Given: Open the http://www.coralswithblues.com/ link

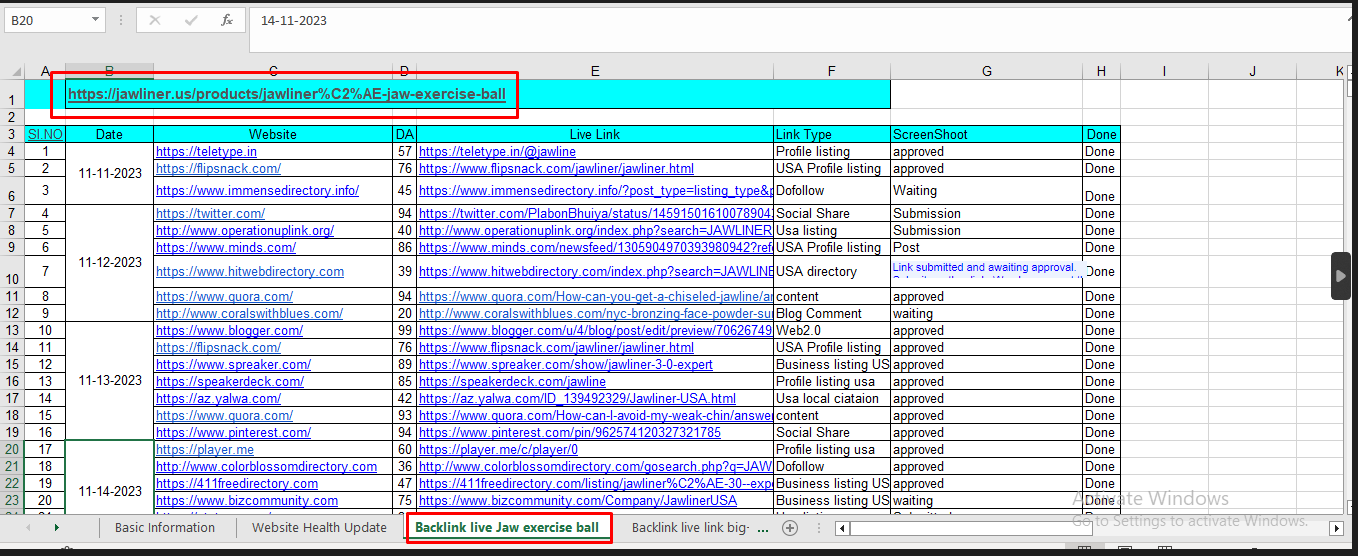Looking at the screenshot, I should pyautogui.click(x=250, y=313).
